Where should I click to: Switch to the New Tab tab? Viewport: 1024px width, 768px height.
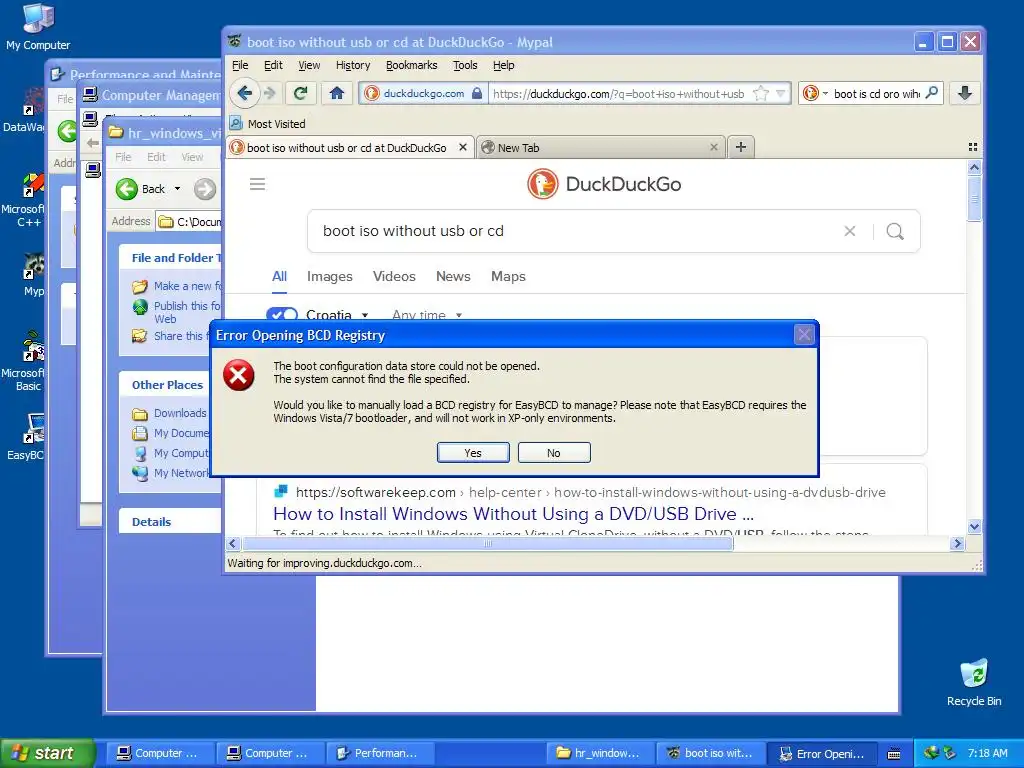pyautogui.click(x=594, y=148)
